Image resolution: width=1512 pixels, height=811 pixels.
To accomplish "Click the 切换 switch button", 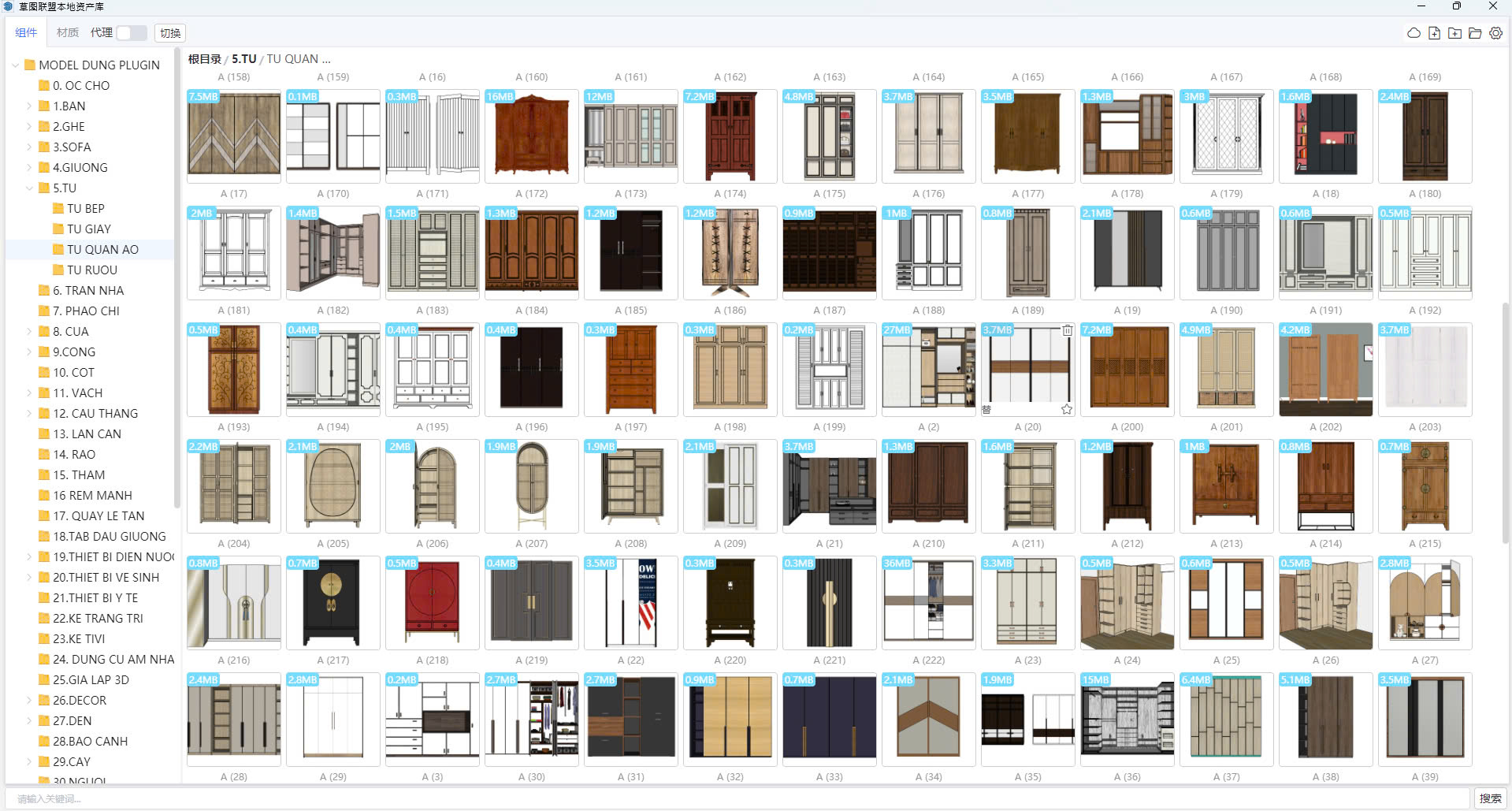I will [170, 33].
